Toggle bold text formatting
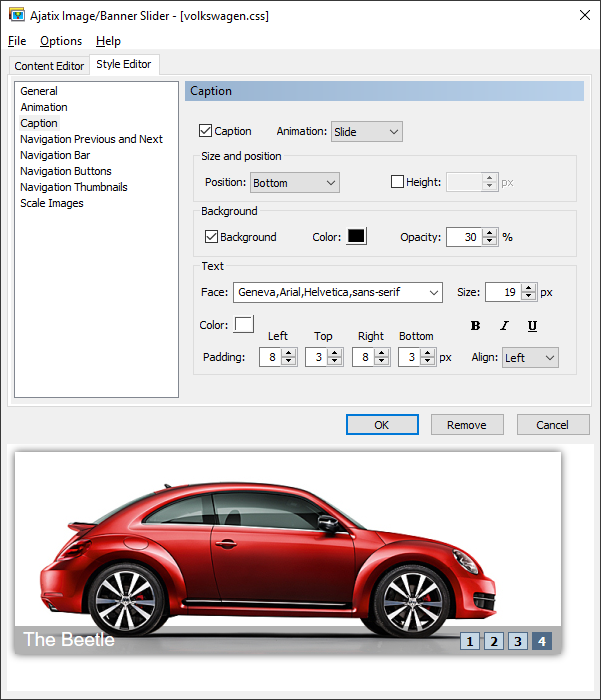Screen dimensions: 601x700 476,325
